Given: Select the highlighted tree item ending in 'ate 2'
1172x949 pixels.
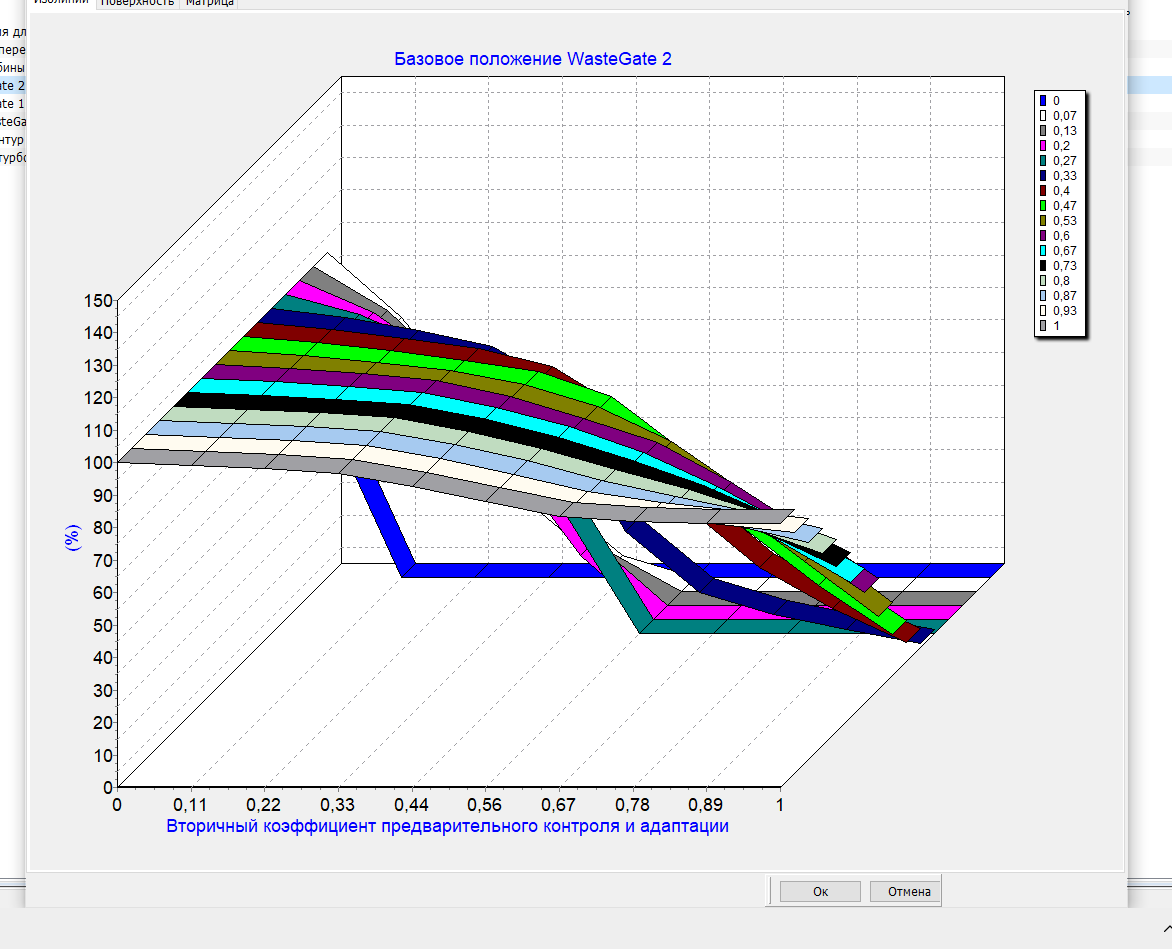Looking at the screenshot, I should [x=12, y=85].
